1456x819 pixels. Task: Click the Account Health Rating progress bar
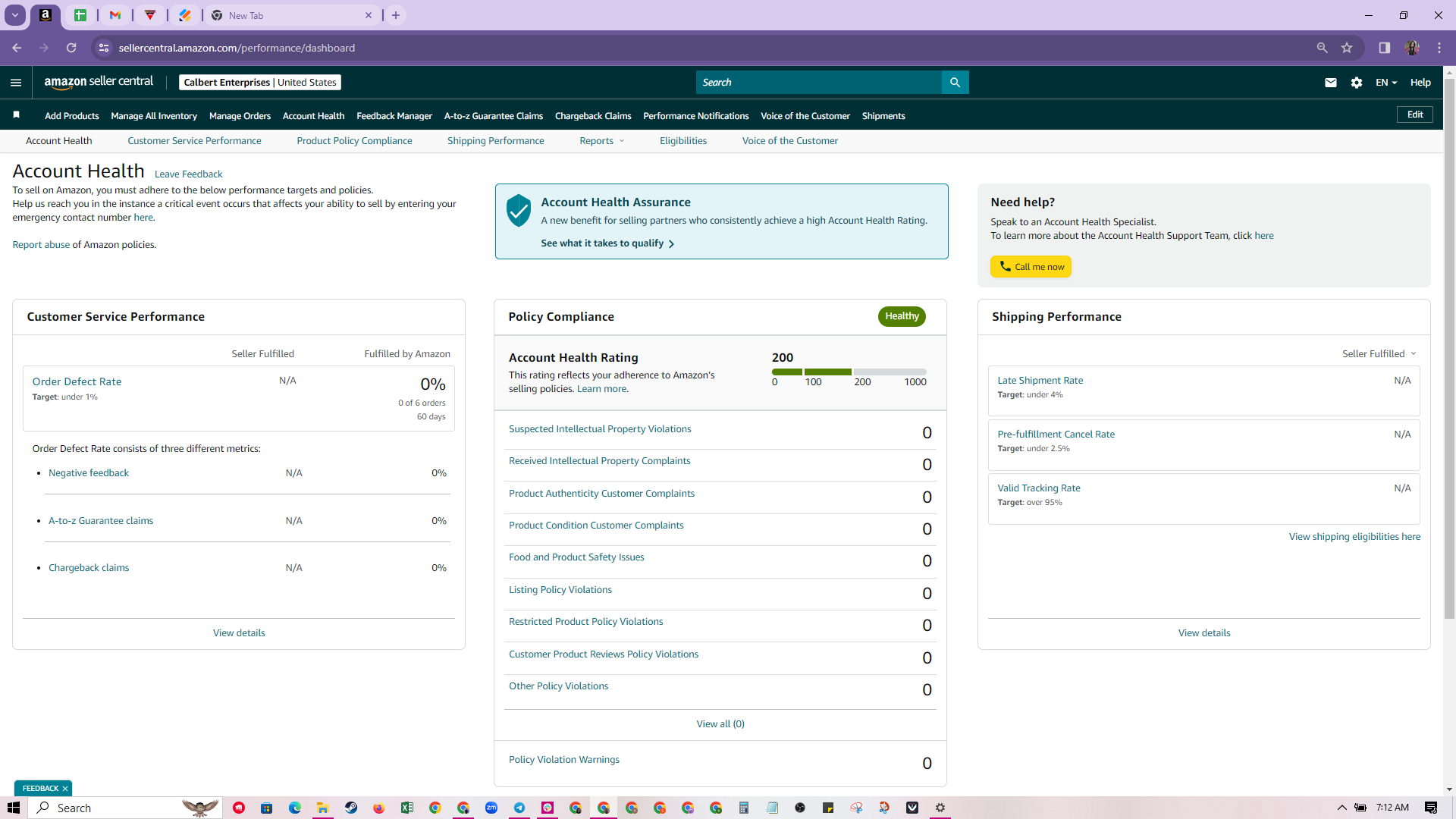(849, 372)
